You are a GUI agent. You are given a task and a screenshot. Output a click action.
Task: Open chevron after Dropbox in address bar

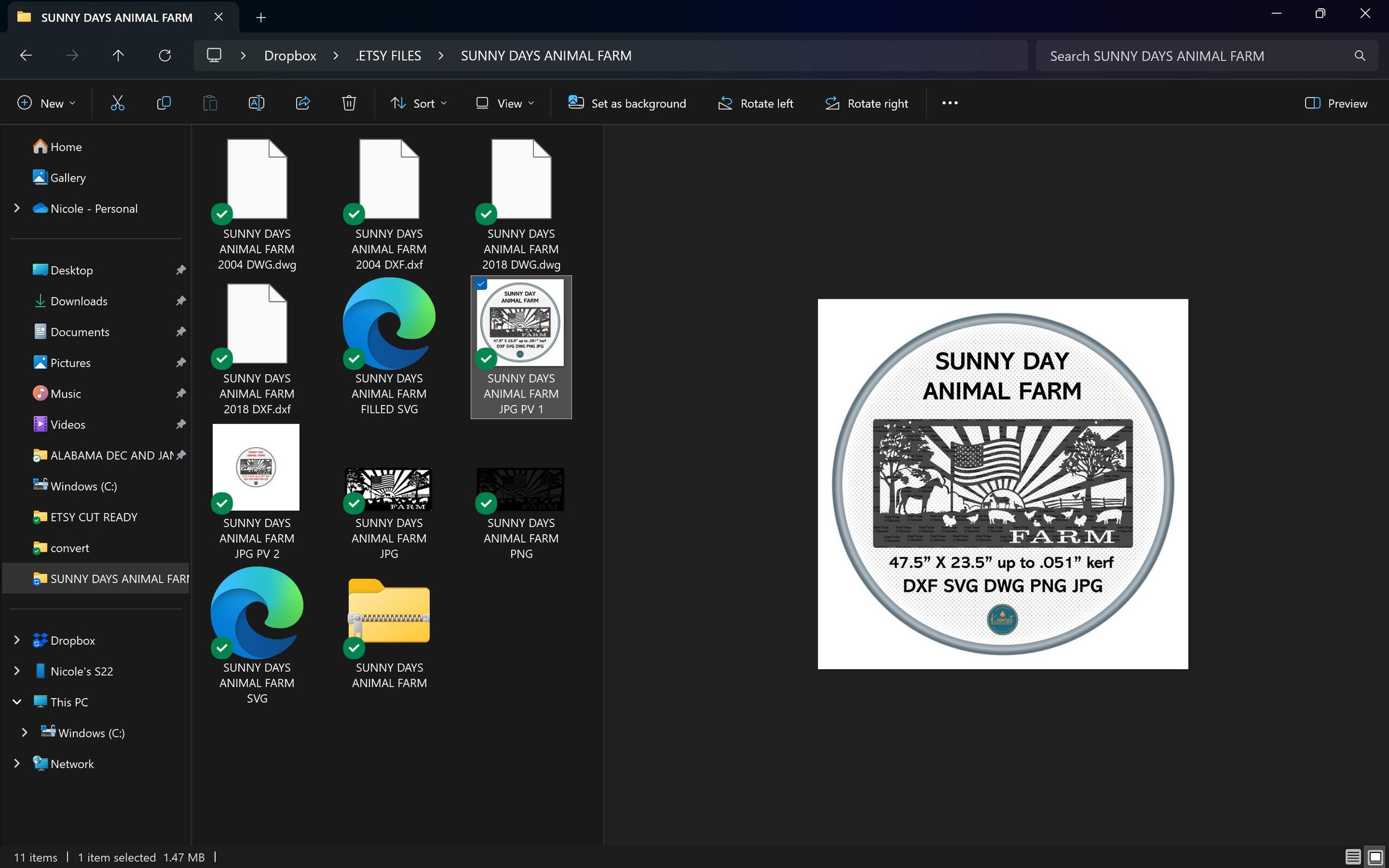[336, 56]
